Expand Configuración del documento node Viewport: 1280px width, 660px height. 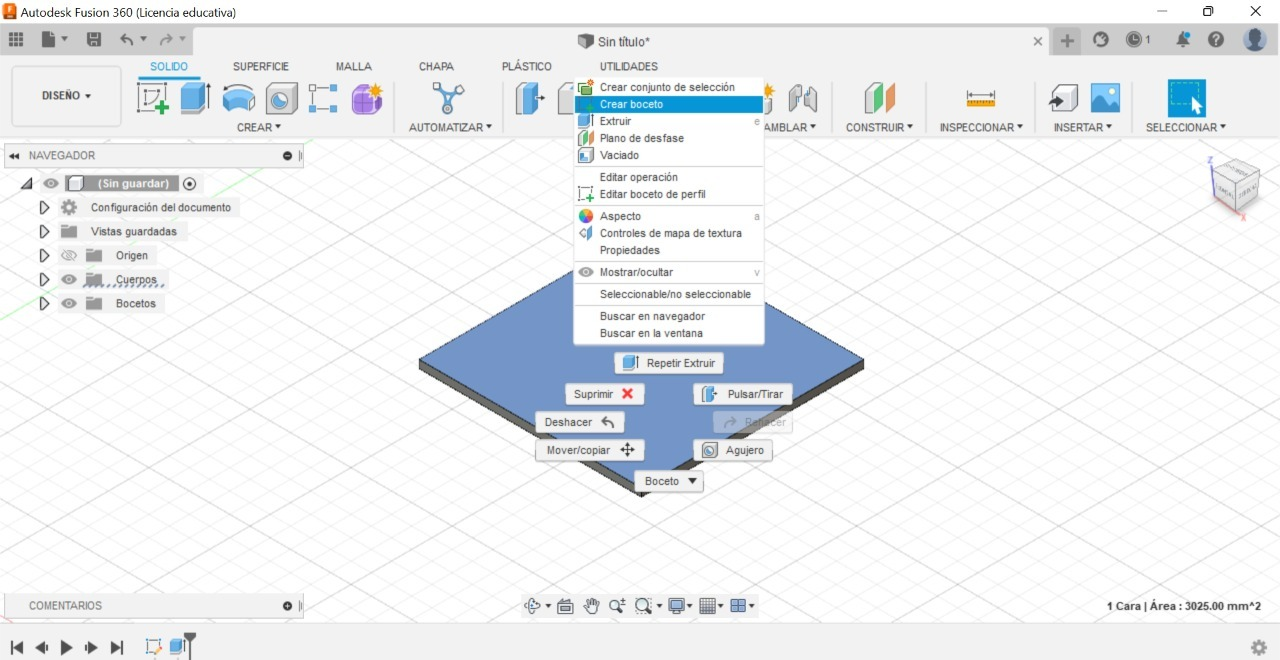pos(44,207)
